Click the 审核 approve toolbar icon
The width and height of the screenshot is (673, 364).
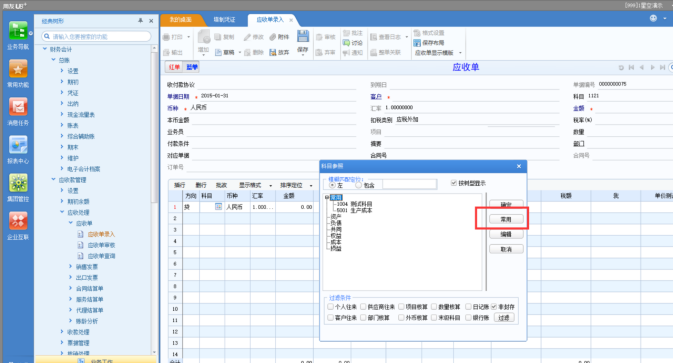point(319,37)
